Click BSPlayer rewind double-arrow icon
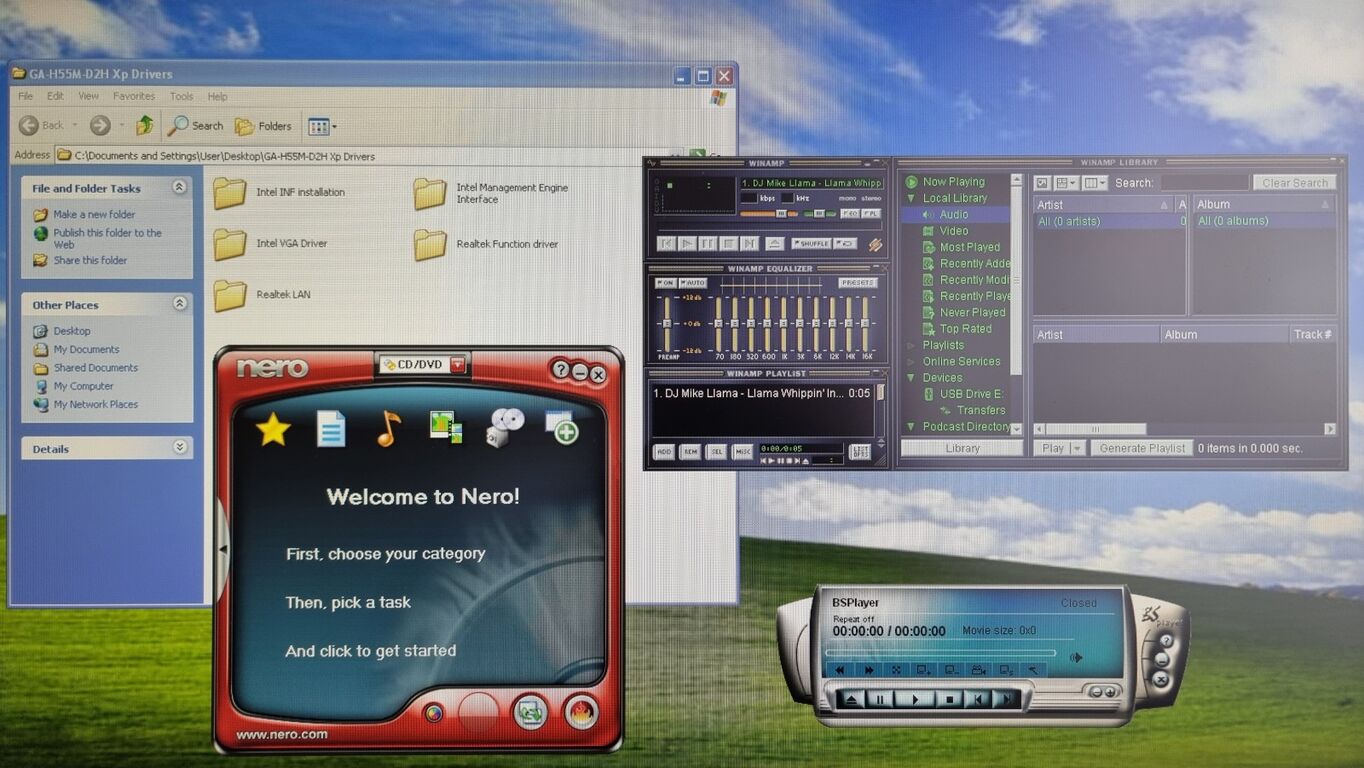The image size is (1364, 768). pyautogui.click(x=840, y=670)
